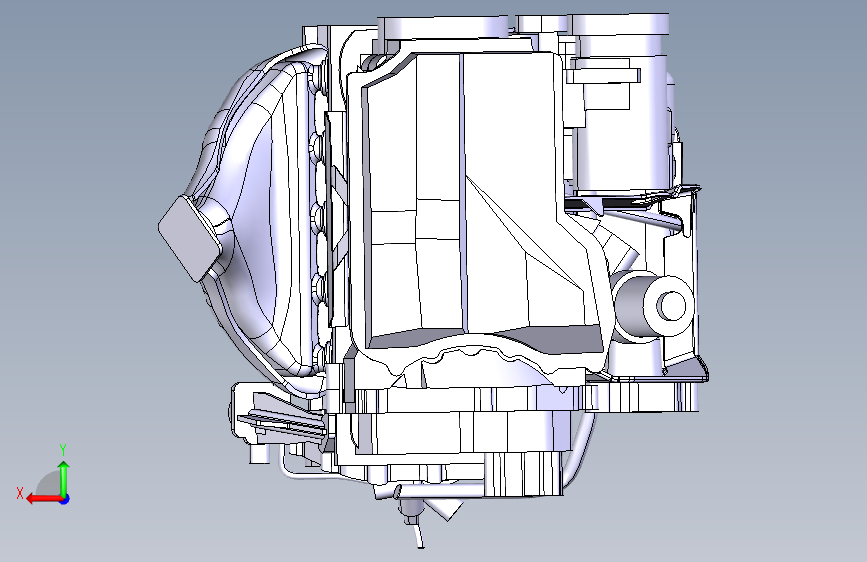
Task: Select the cylindrical outlet pipe on the model
Action: pos(656,305)
